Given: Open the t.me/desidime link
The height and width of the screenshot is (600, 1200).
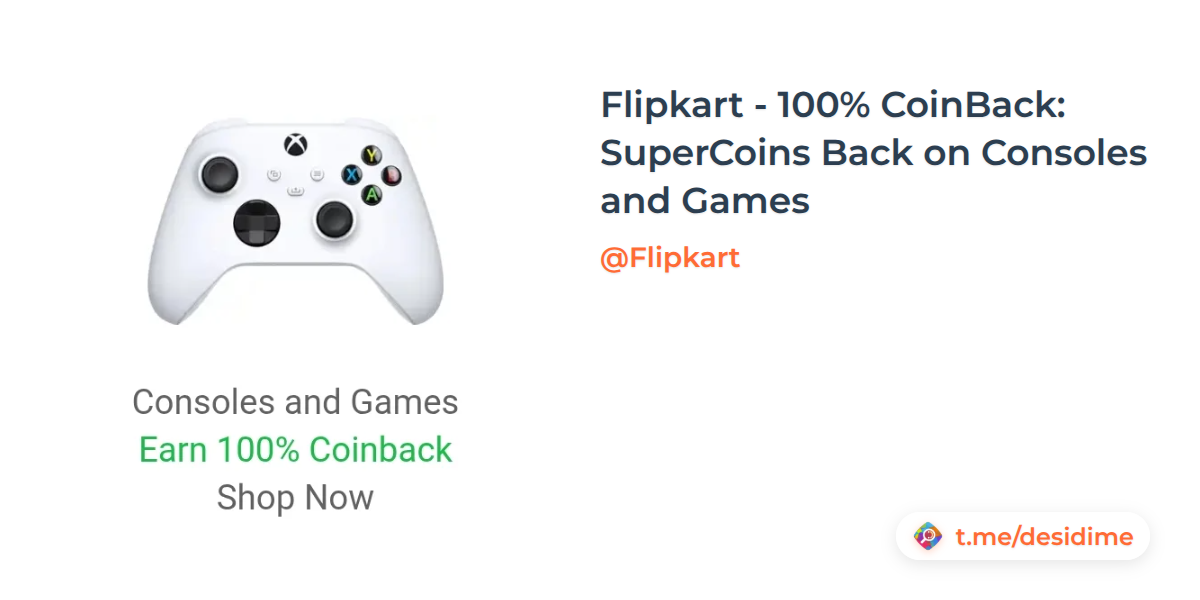Looking at the screenshot, I should 1043,537.
